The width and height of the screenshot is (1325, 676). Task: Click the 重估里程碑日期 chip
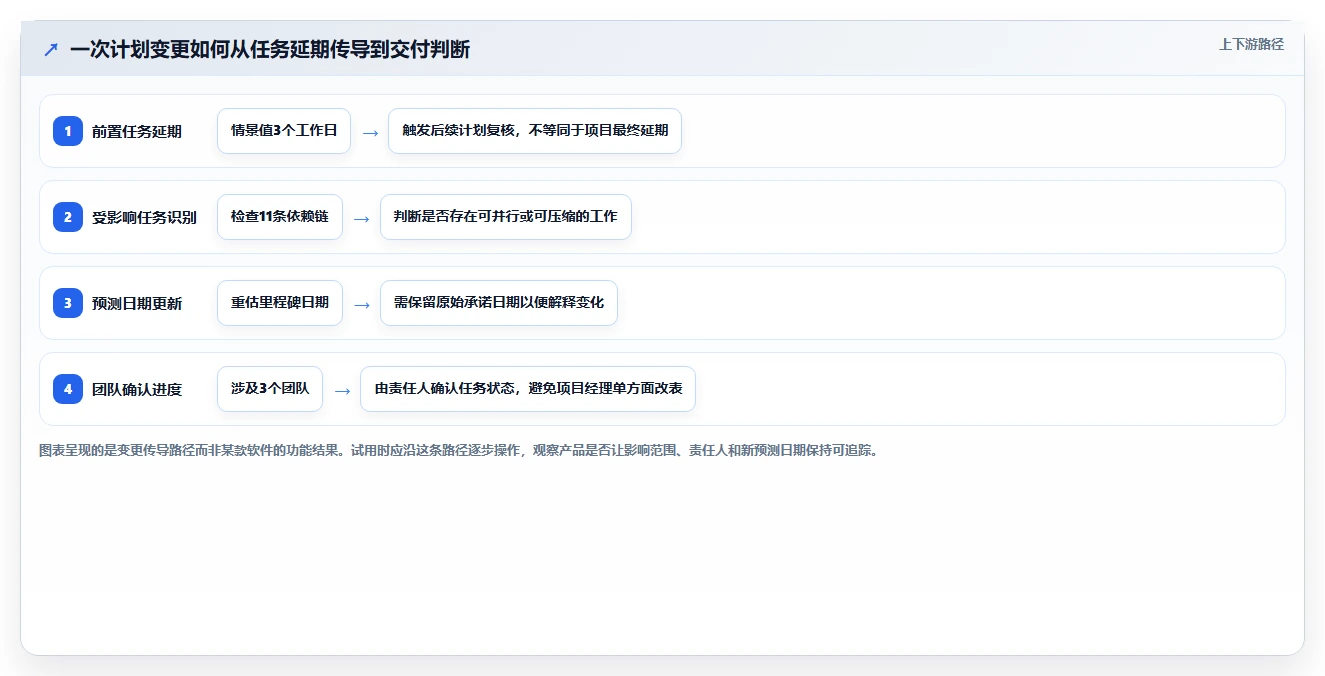tap(280, 303)
